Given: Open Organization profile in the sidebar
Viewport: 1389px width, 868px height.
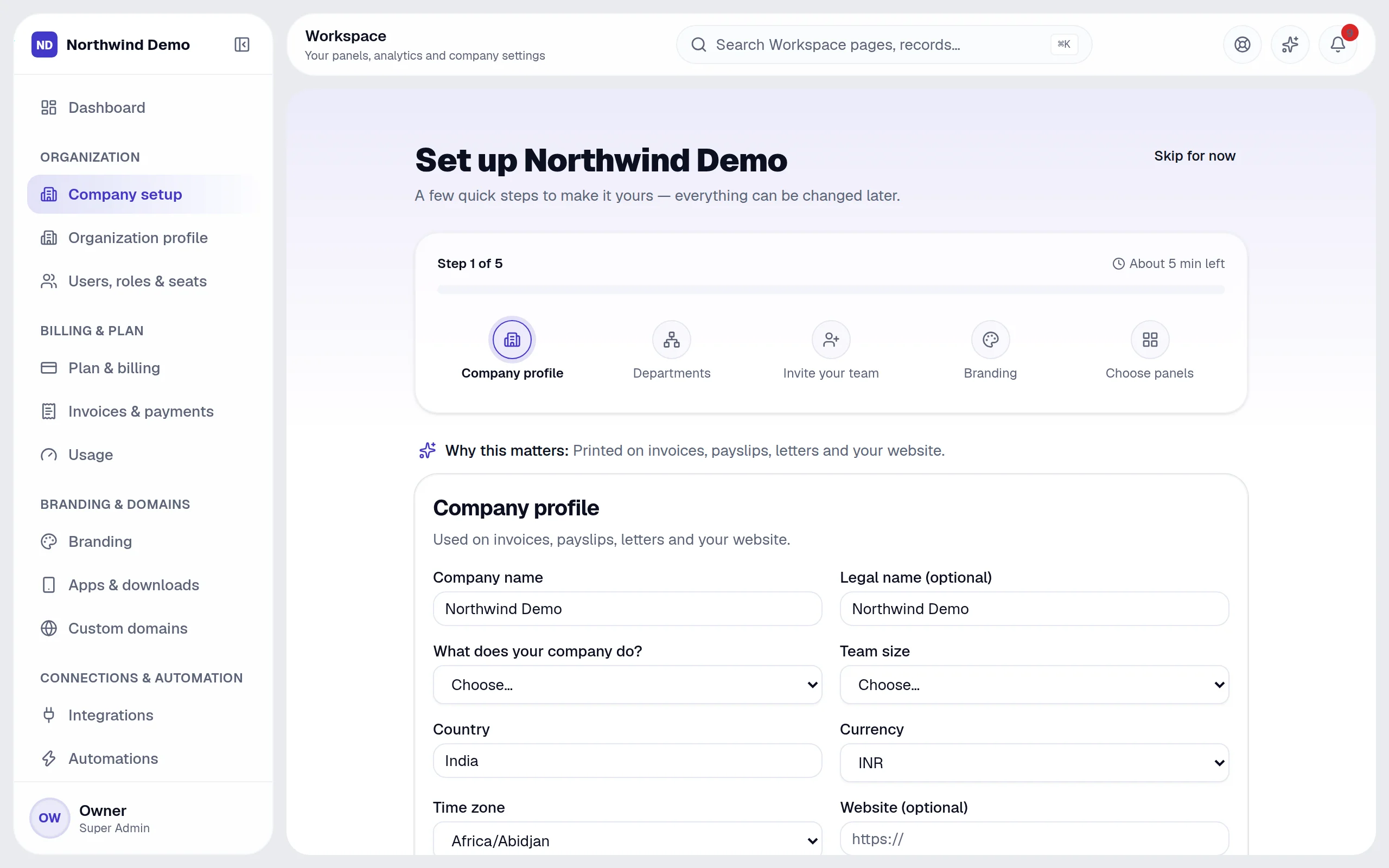Looking at the screenshot, I should pyautogui.click(x=143, y=238).
